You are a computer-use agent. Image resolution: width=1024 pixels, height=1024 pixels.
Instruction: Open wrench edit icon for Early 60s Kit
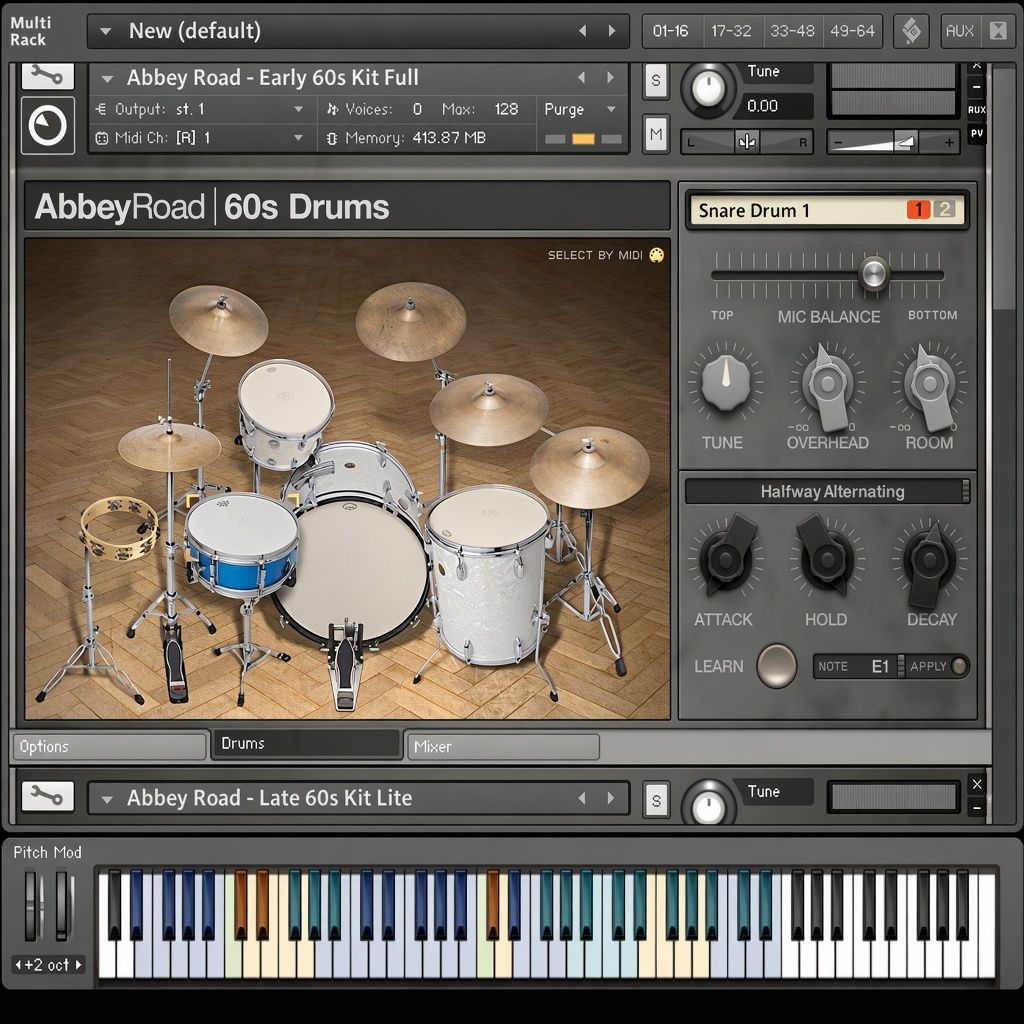click(48, 76)
